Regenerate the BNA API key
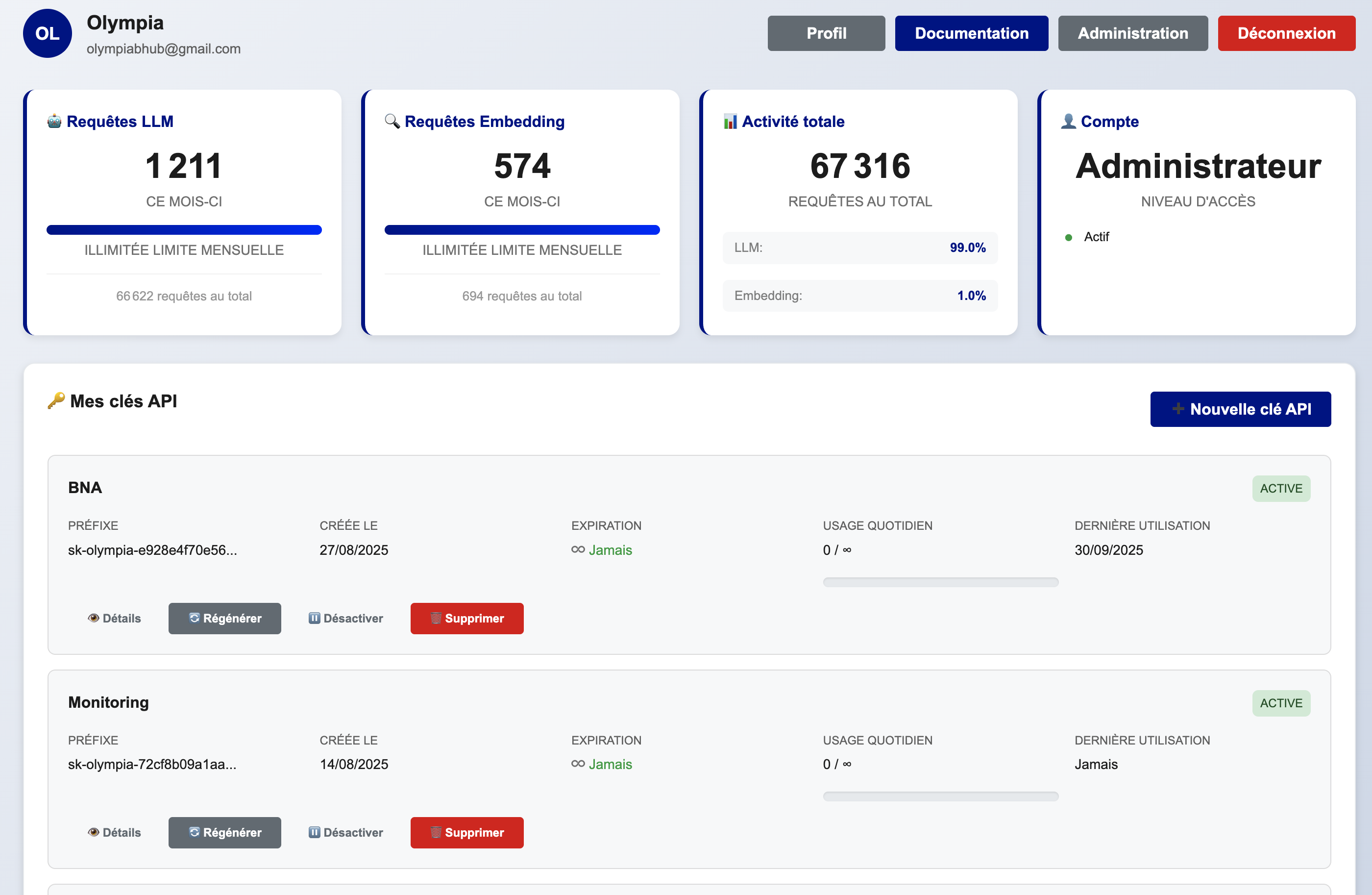Image resolution: width=1372 pixels, height=895 pixels. [x=224, y=618]
